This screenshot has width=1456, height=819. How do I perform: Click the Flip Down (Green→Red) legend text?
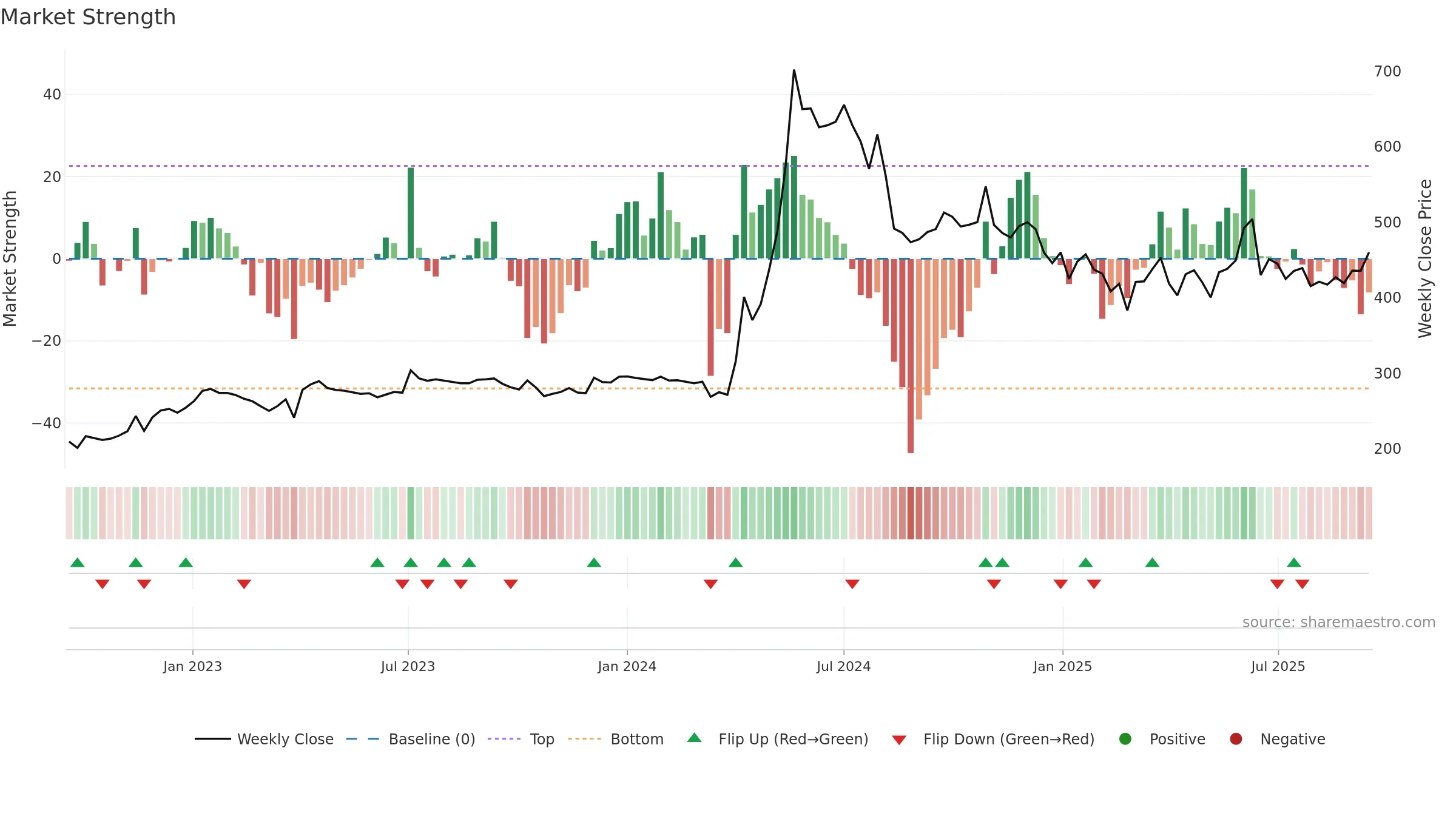tap(1009, 739)
